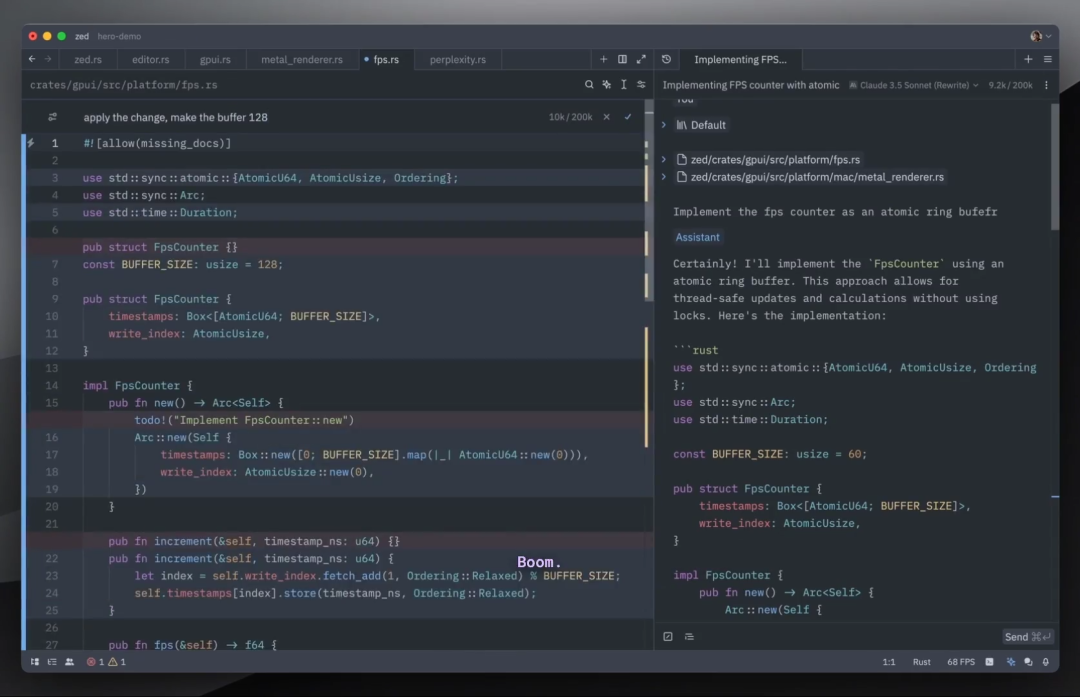The height and width of the screenshot is (697, 1080).
Task: Open the user avatar menu
Action: (1040, 36)
